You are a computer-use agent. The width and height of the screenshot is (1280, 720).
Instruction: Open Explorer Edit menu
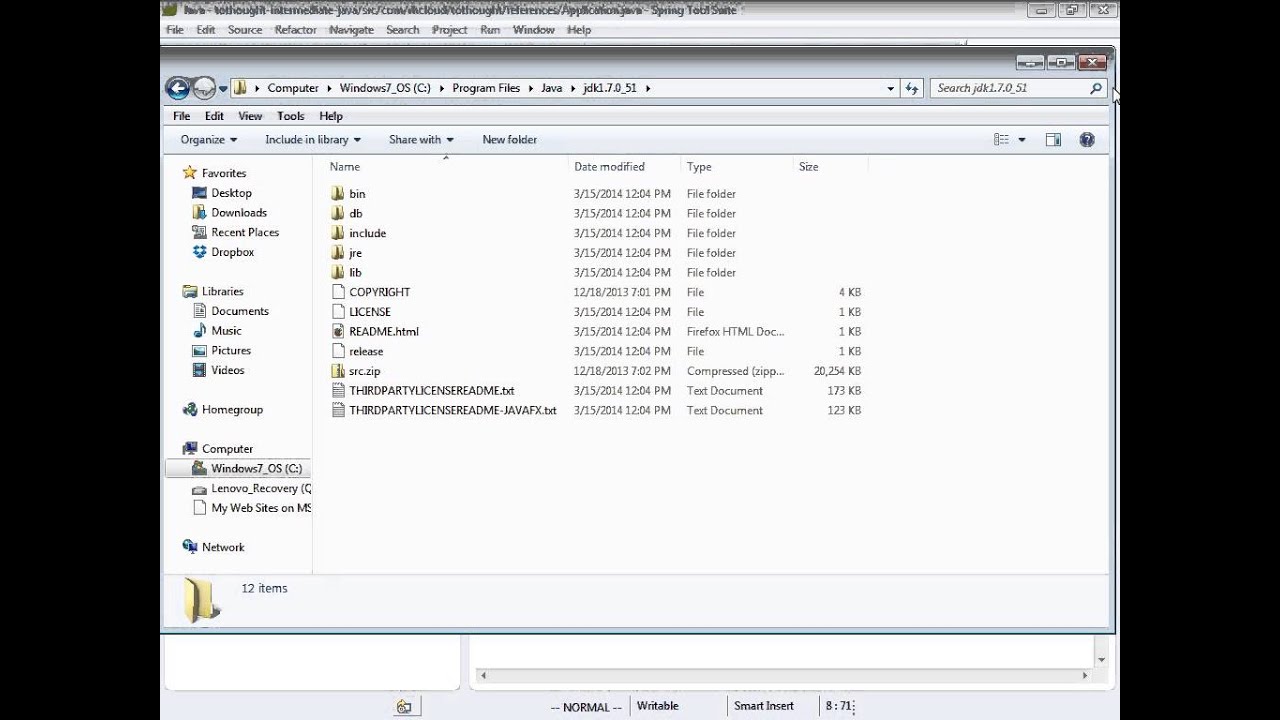(214, 116)
